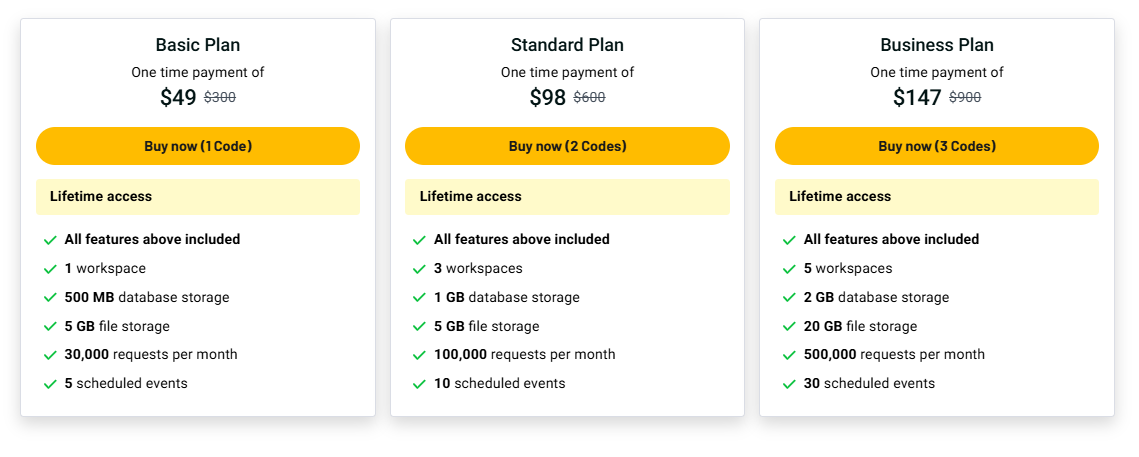Screen dimensions: 1139x457
Task: Click checkmark next to 500,000 requests per month
Action: click(789, 355)
